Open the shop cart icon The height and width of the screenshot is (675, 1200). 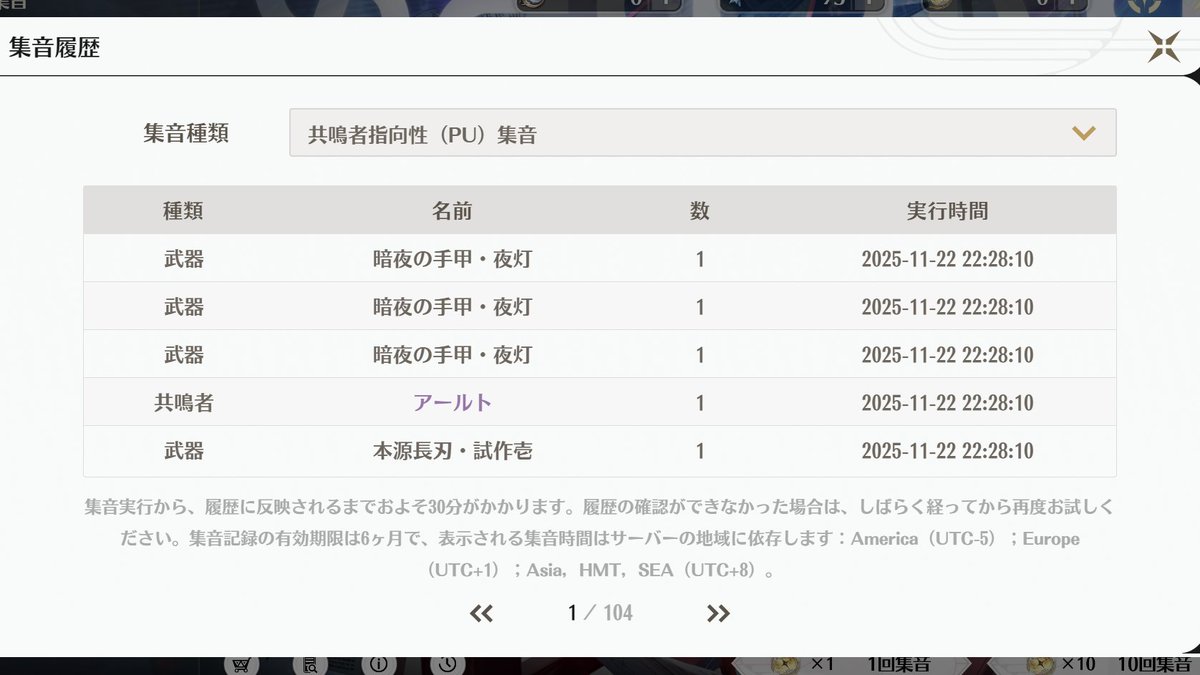(x=239, y=665)
